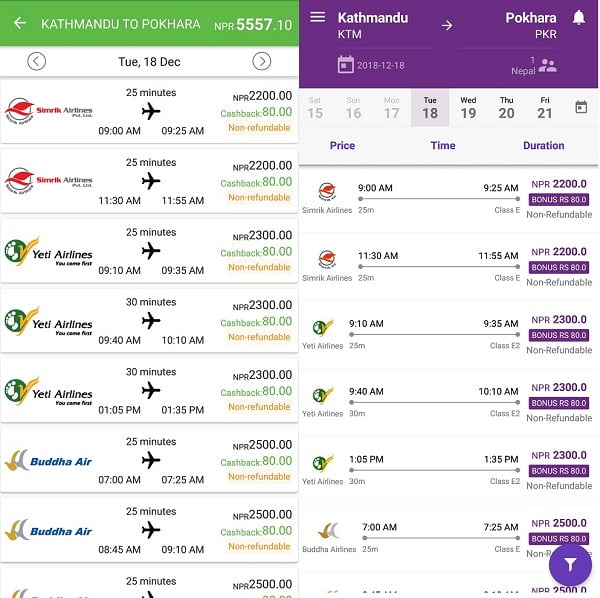The height and width of the screenshot is (598, 600).
Task: Tap the notification bell icon
Action: point(579,18)
